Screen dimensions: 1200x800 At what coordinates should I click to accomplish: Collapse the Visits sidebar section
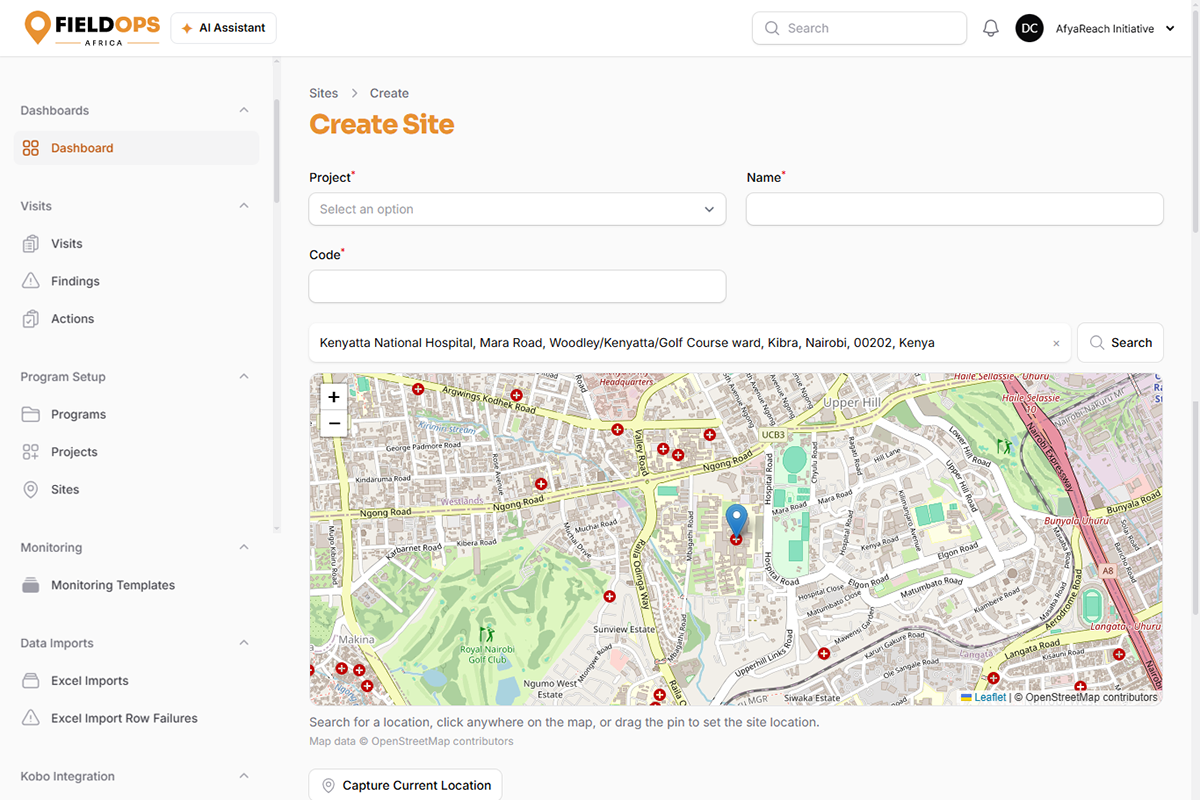pyautogui.click(x=244, y=206)
